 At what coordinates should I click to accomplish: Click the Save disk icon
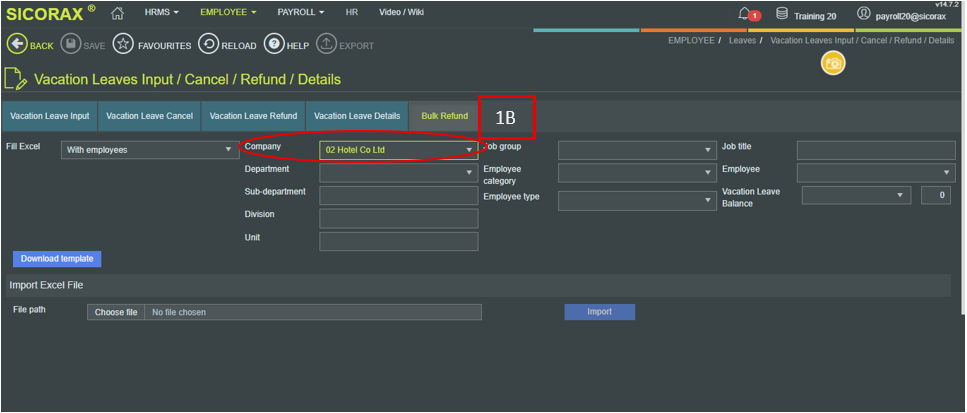(70, 45)
